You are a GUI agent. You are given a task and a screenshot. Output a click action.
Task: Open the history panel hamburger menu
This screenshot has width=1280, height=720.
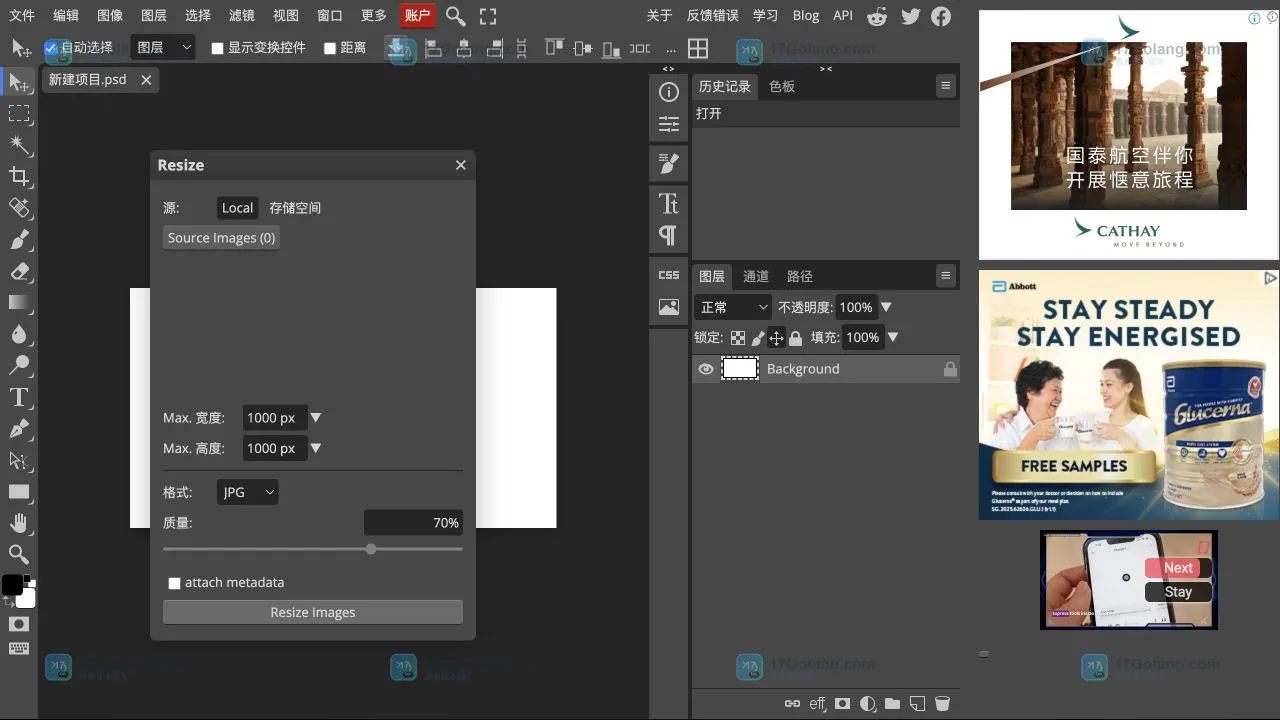tap(946, 86)
